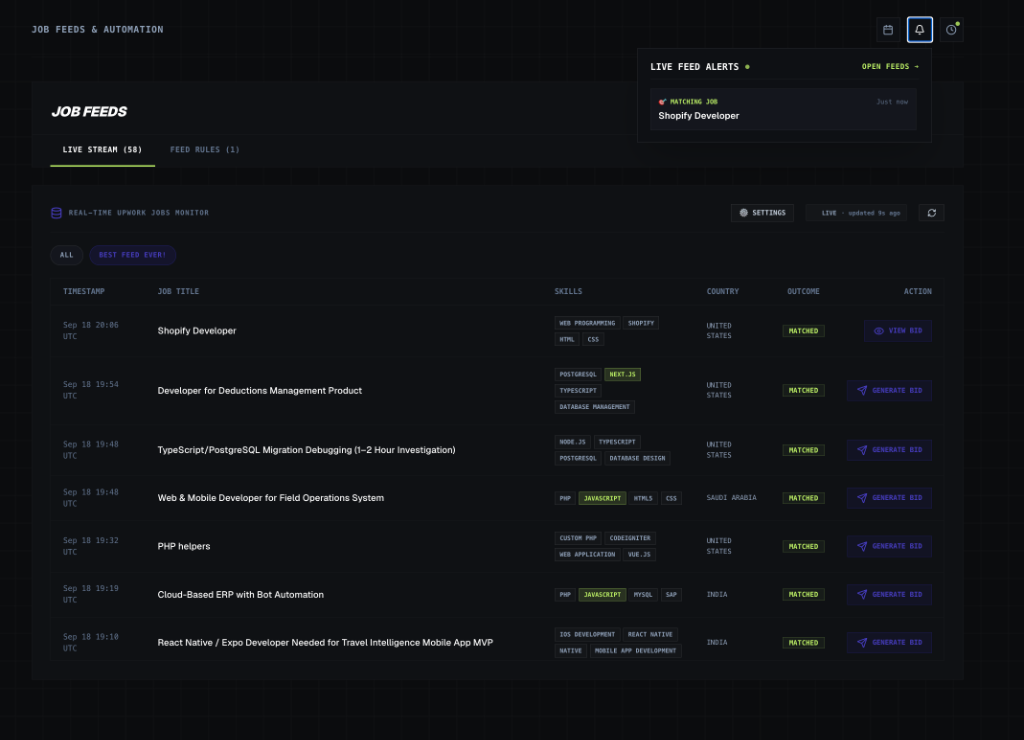Click the DATABASE MANAGEMENT skill tag
Screen dimensions: 1024x740
pos(594,407)
